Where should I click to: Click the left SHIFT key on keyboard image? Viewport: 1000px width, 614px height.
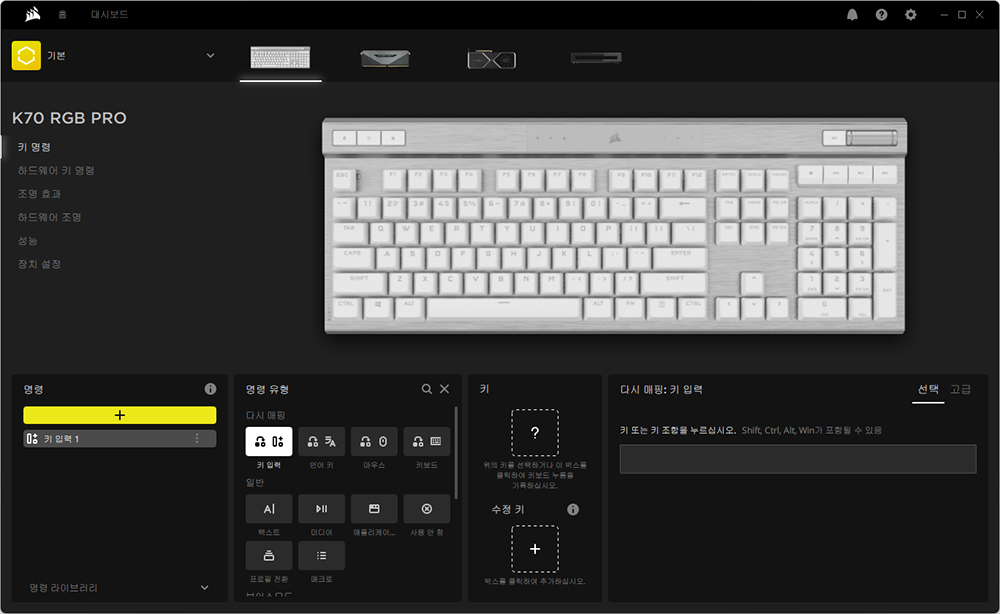click(x=359, y=282)
